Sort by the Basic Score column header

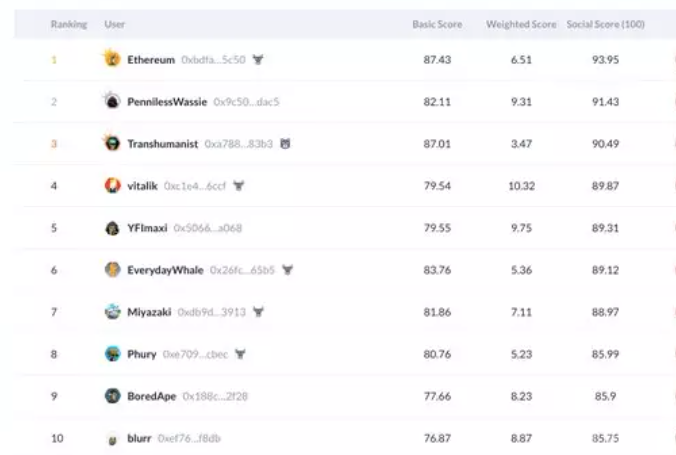437,24
